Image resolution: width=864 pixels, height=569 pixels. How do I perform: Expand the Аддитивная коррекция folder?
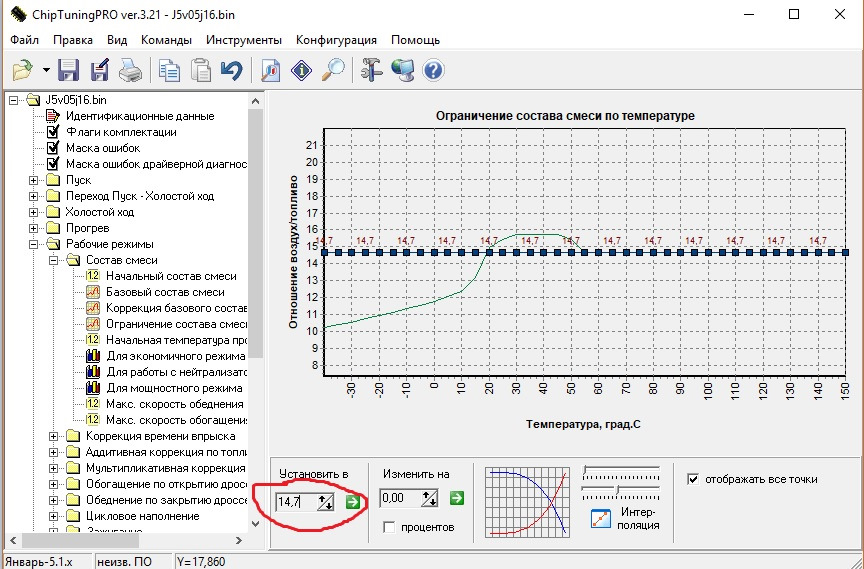coord(53,452)
